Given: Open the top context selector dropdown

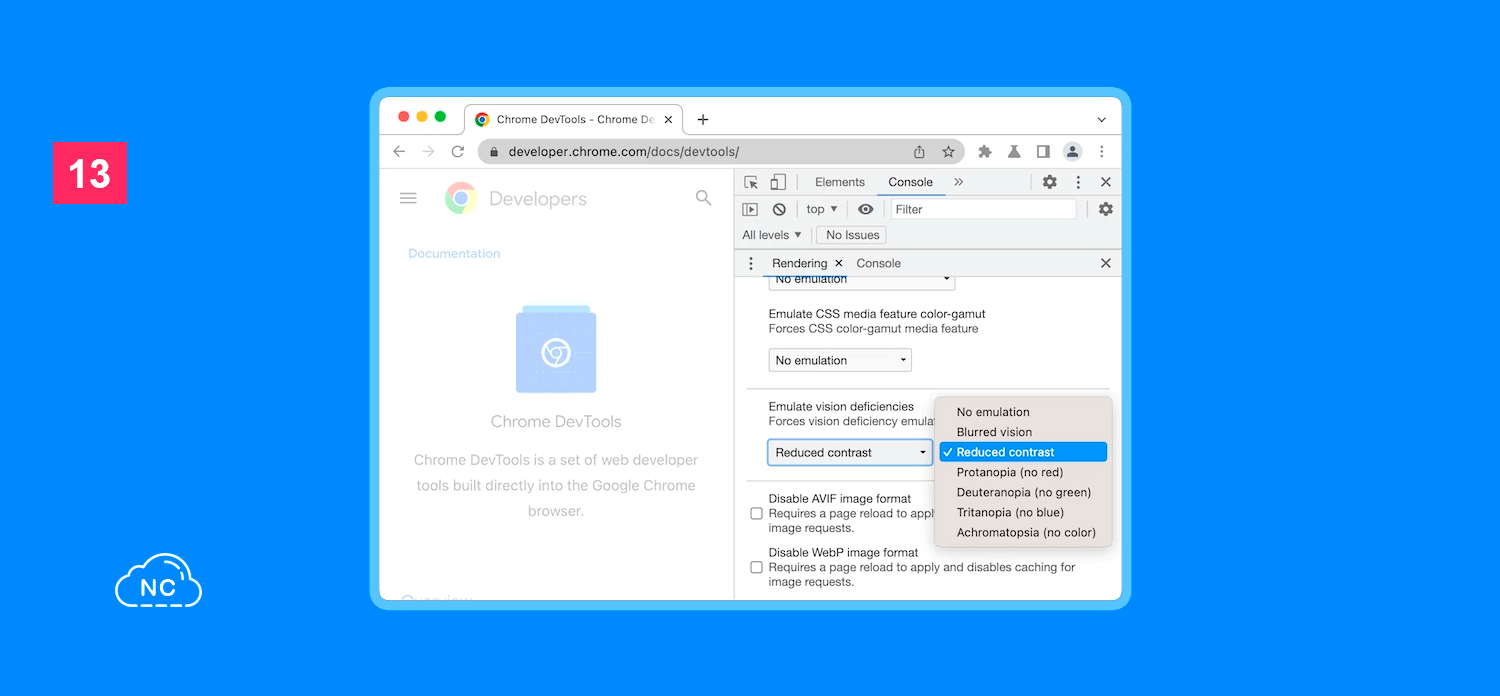Looking at the screenshot, I should [x=822, y=209].
